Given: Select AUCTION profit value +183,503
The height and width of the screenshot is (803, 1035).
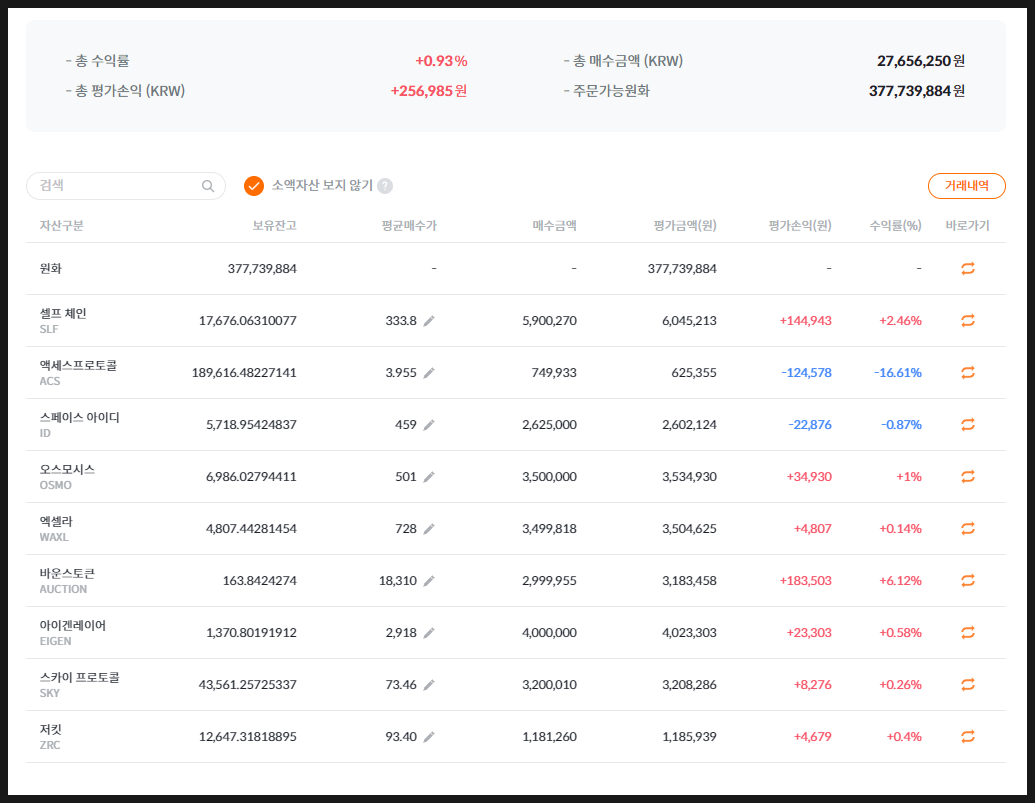Looking at the screenshot, I should click(x=805, y=581).
